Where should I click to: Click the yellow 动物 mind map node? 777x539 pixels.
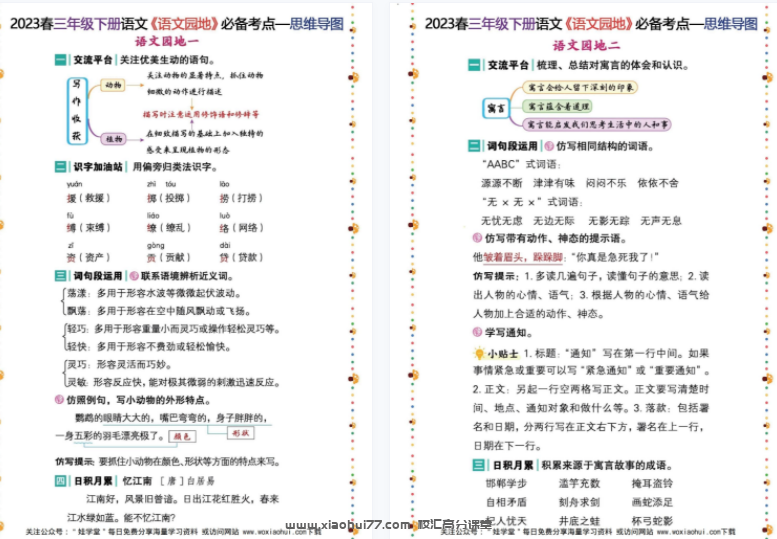click(113, 85)
